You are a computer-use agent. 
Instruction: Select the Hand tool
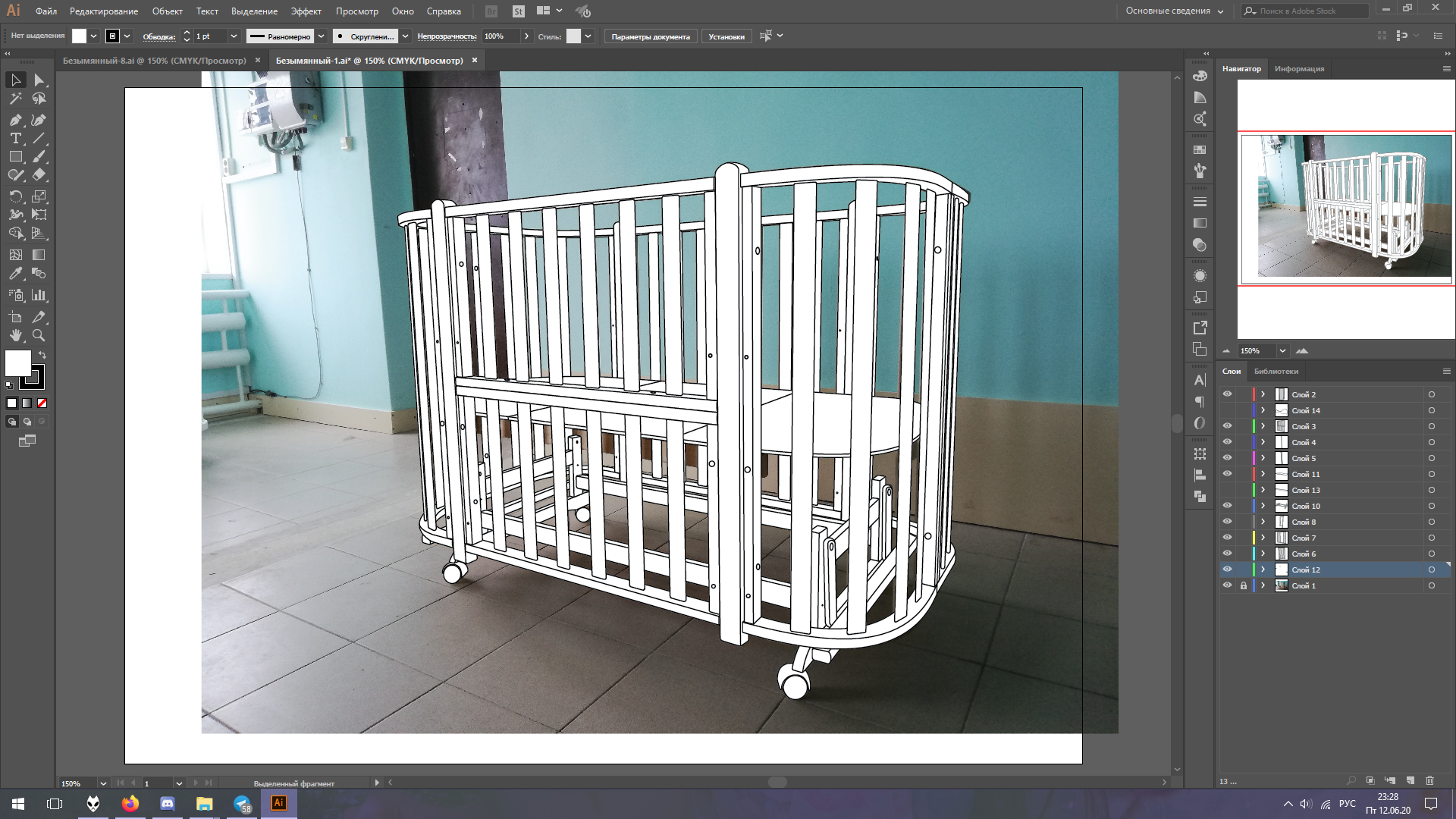tap(15, 335)
